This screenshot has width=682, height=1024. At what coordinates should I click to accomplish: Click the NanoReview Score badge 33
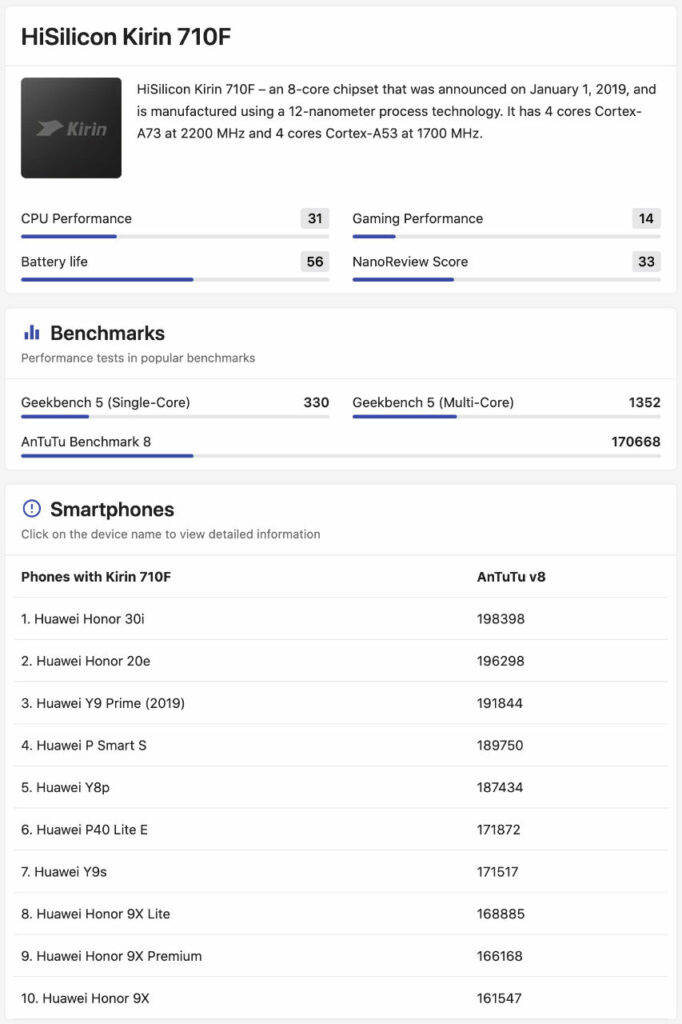tap(646, 261)
